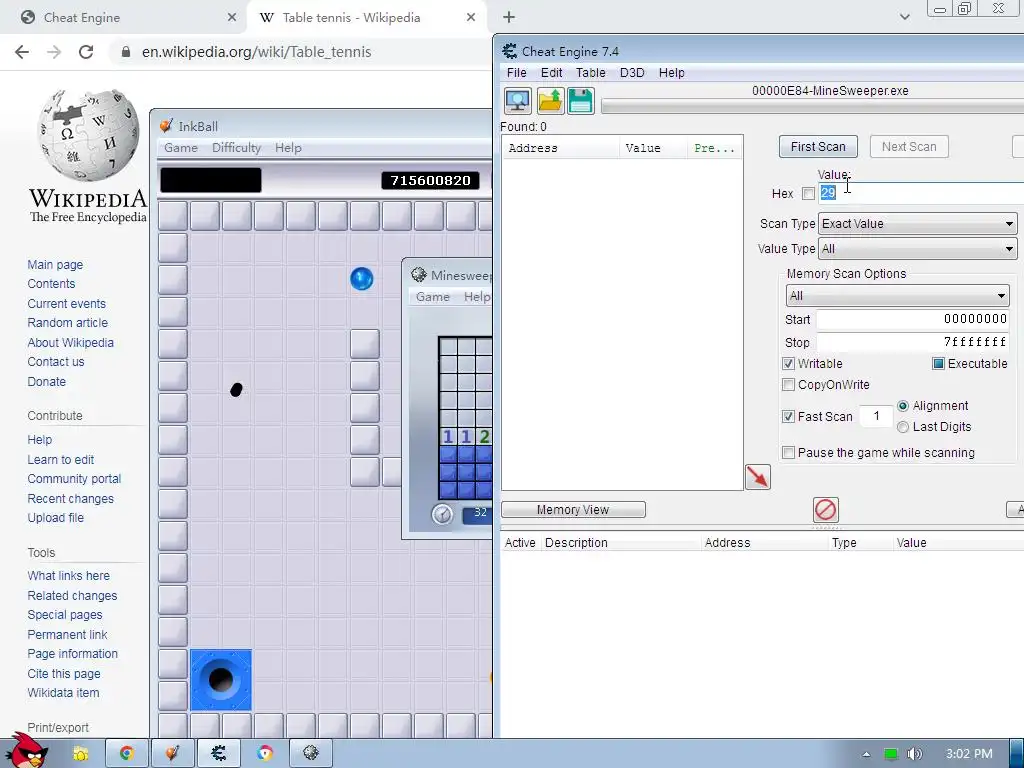Open a new browser tab with plus
The height and width of the screenshot is (768, 1024).
509,18
